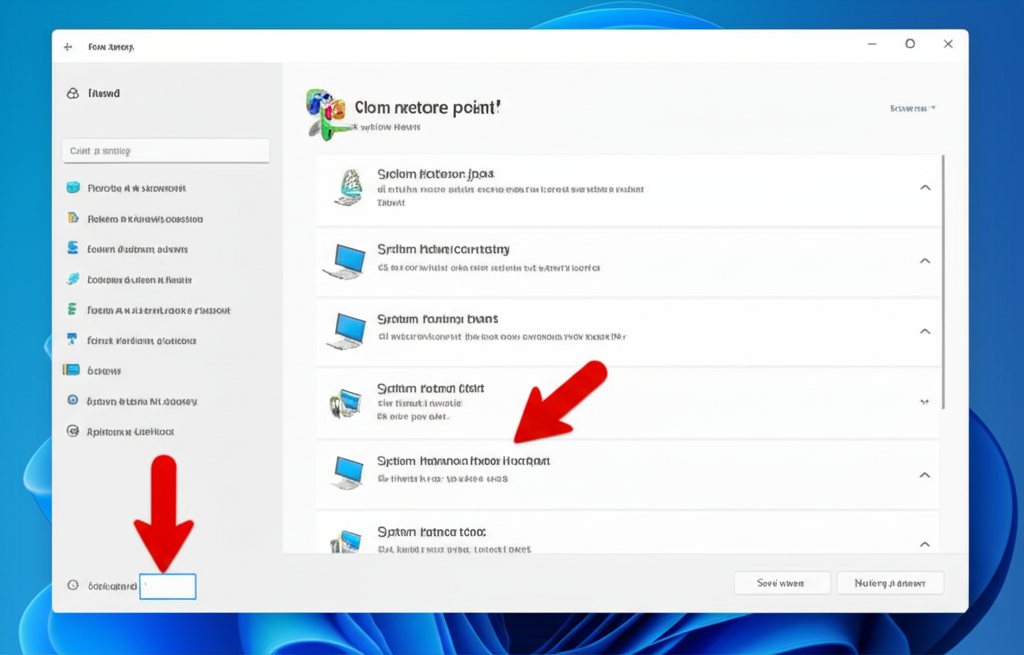Image resolution: width=1024 pixels, height=655 pixels.
Task: Collapse the first list row using its chevron
Action: tap(925, 188)
